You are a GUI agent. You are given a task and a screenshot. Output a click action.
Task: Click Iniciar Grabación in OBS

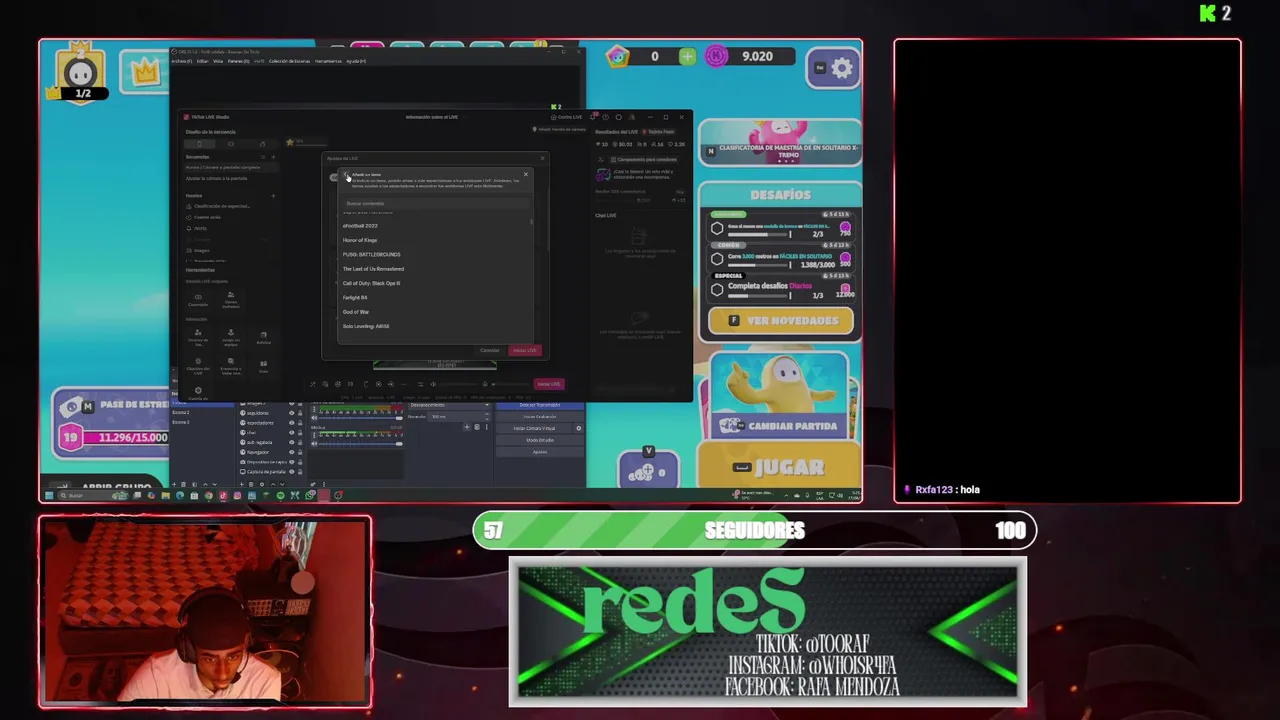[540, 417]
